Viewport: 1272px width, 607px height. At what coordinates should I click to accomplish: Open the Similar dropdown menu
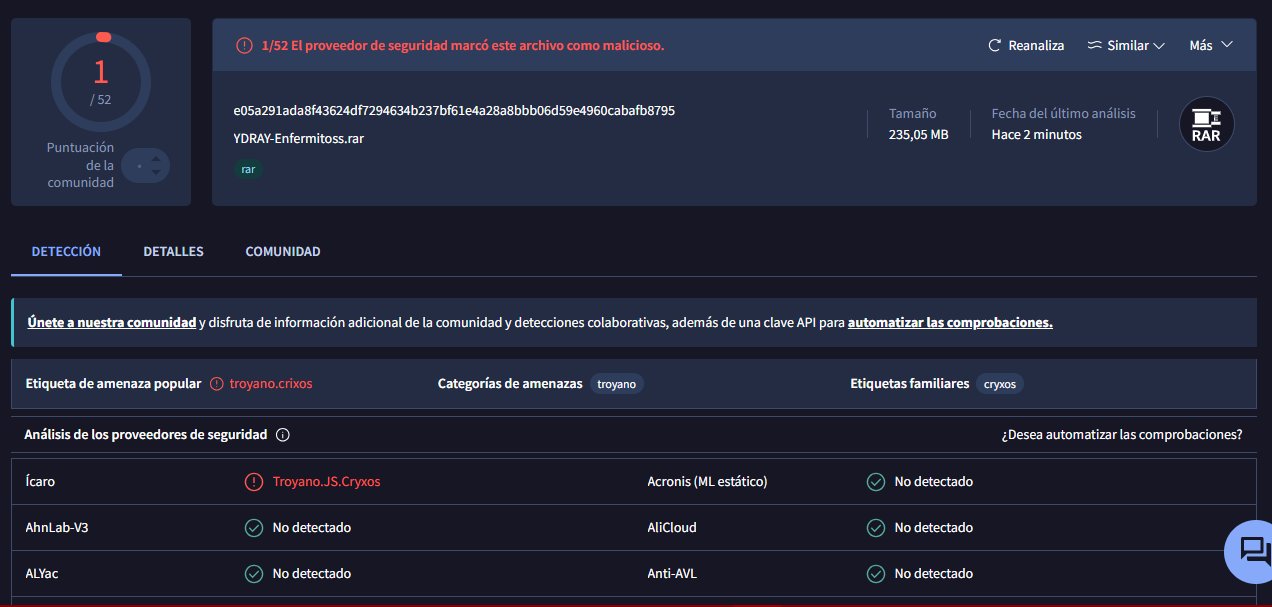(x=1126, y=46)
